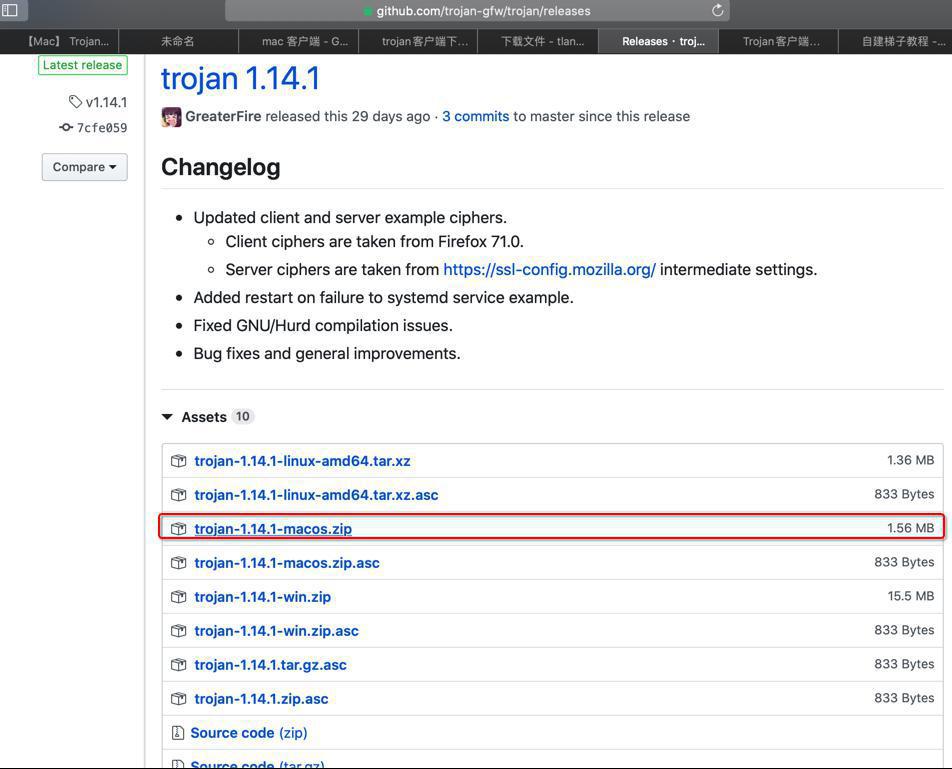The height and width of the screenshot is (769, 952).
Task: Click the Latest release badge
Action: [x=82, y=65]
